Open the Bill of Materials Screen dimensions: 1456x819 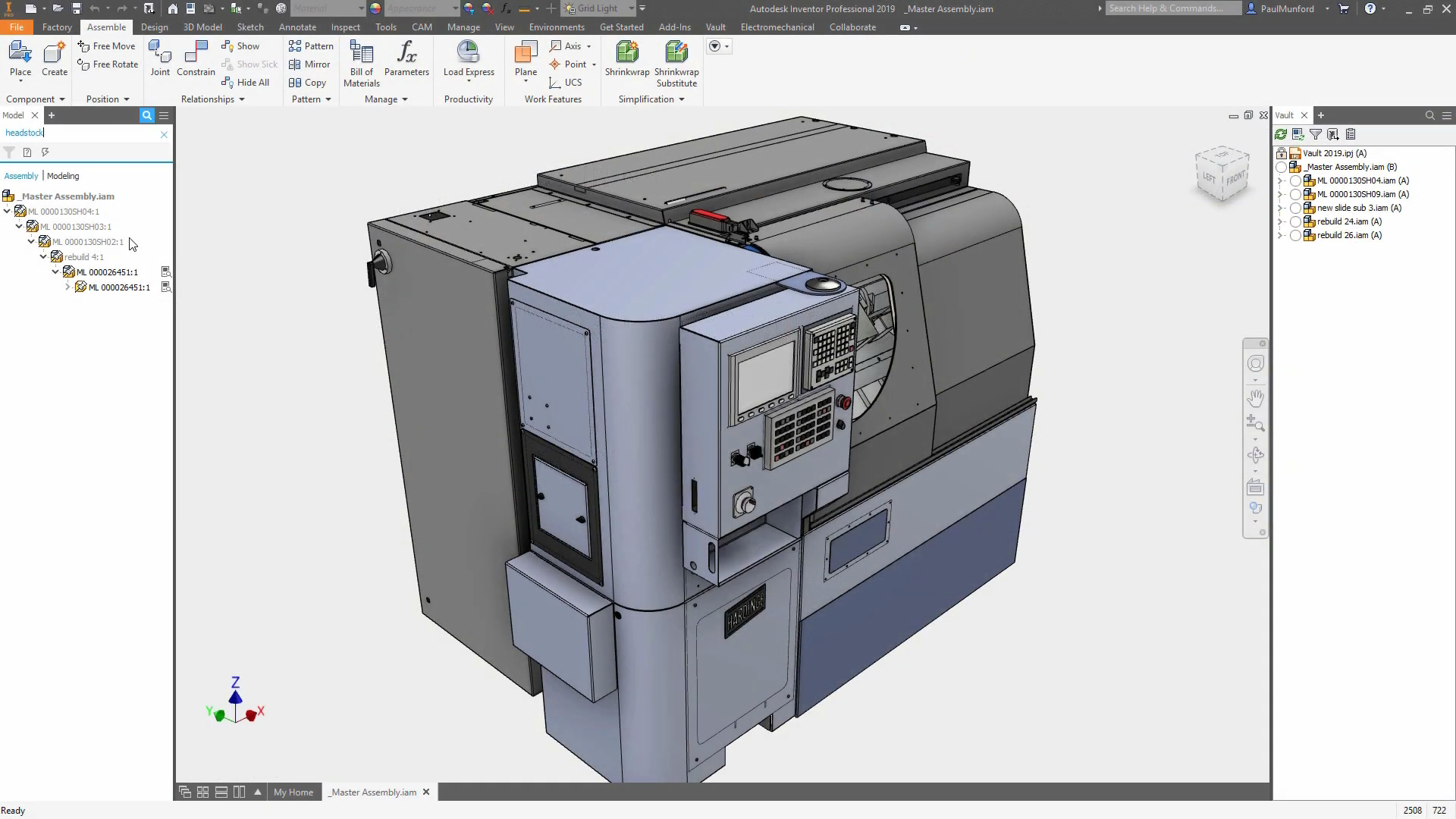(x=362, y=64)
